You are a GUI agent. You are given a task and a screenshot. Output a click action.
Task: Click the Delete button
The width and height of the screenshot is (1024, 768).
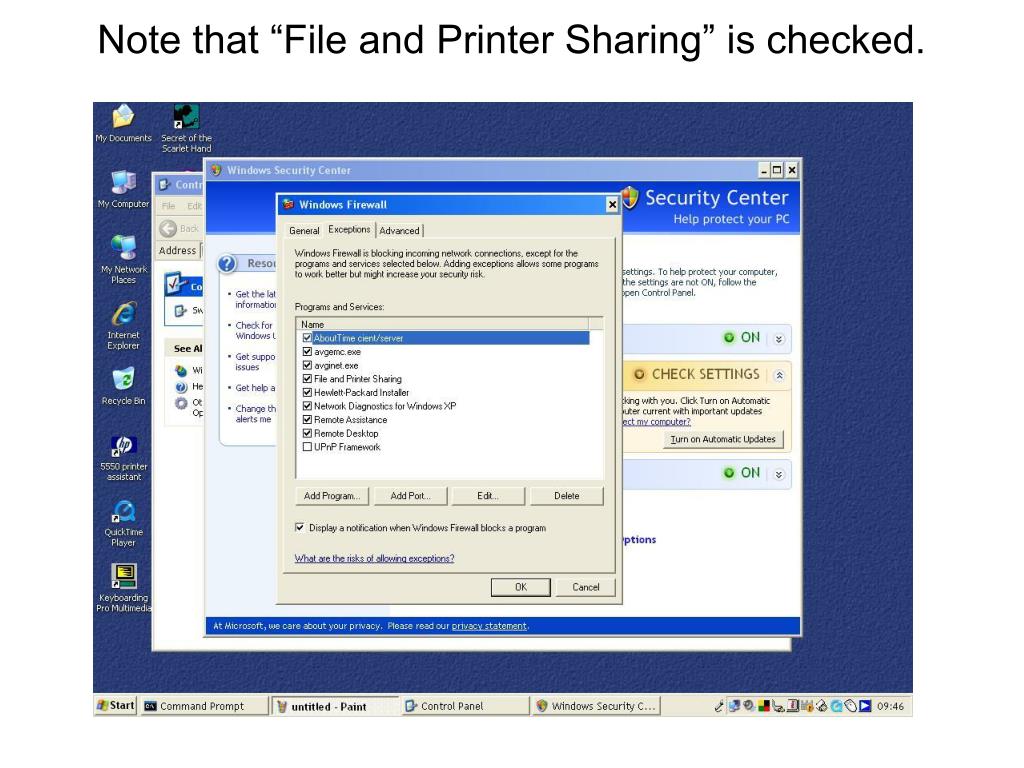pos(567,496)
